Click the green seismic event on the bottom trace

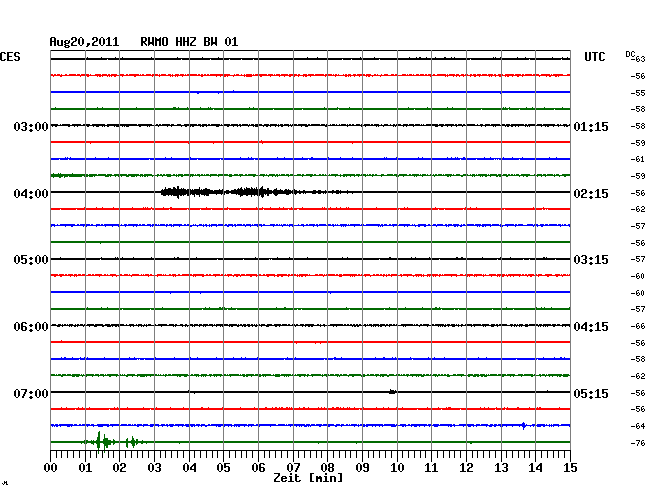pos(114,442)
